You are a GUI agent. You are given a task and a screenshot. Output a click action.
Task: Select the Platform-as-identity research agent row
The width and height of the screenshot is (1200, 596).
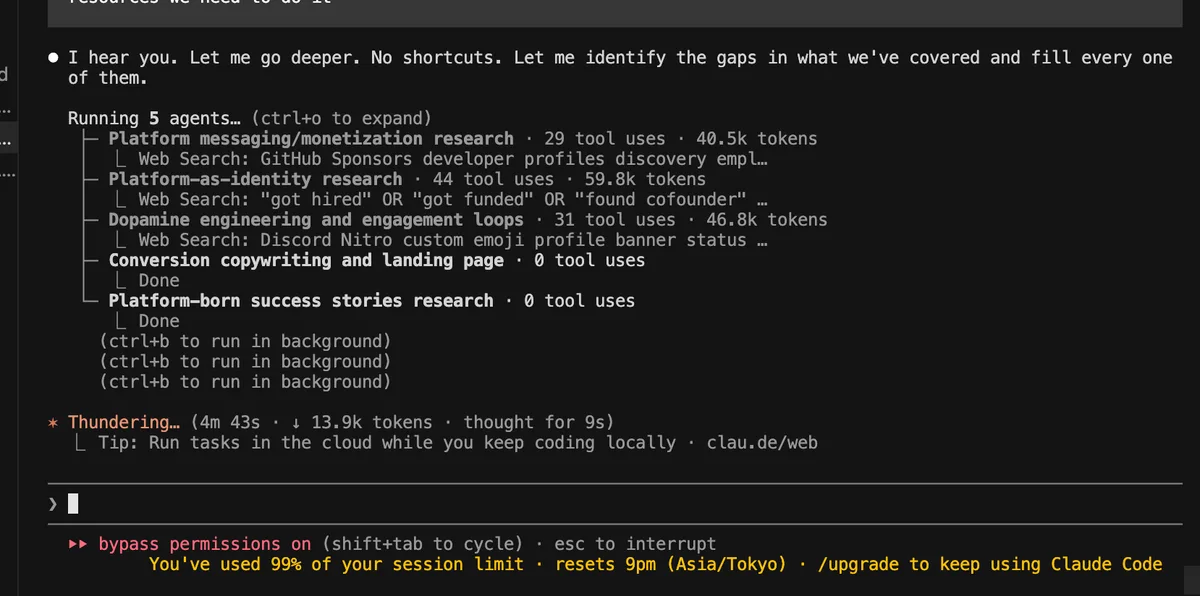255,179
